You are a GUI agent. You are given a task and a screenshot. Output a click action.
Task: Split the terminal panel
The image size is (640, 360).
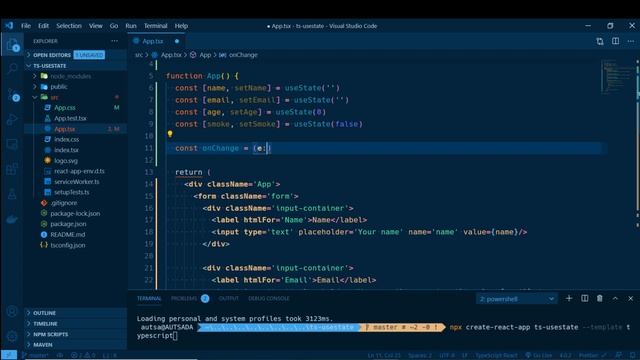click(584, 298)
